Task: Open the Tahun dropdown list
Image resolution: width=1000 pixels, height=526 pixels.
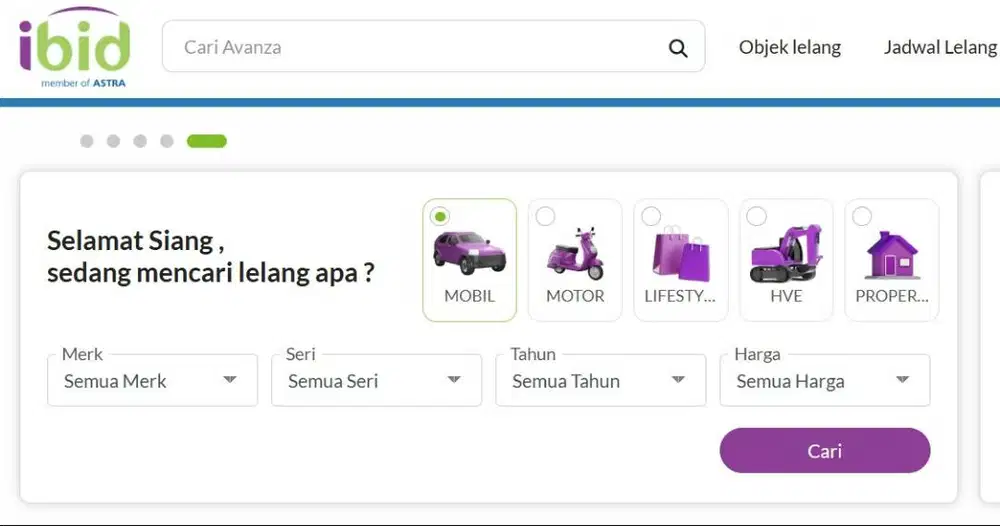Action: tap(600, 381)
